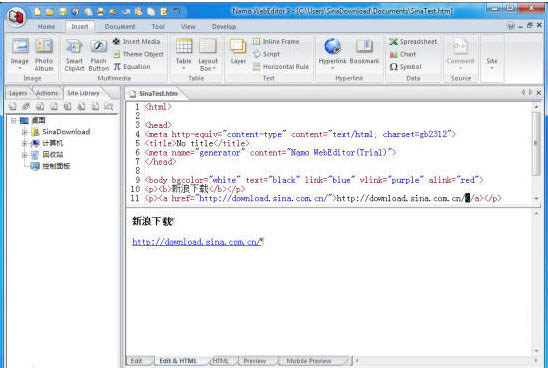Viewport: 548px width, 368px height.
Task: Insert a Flash Button
Action: [99, 55]
